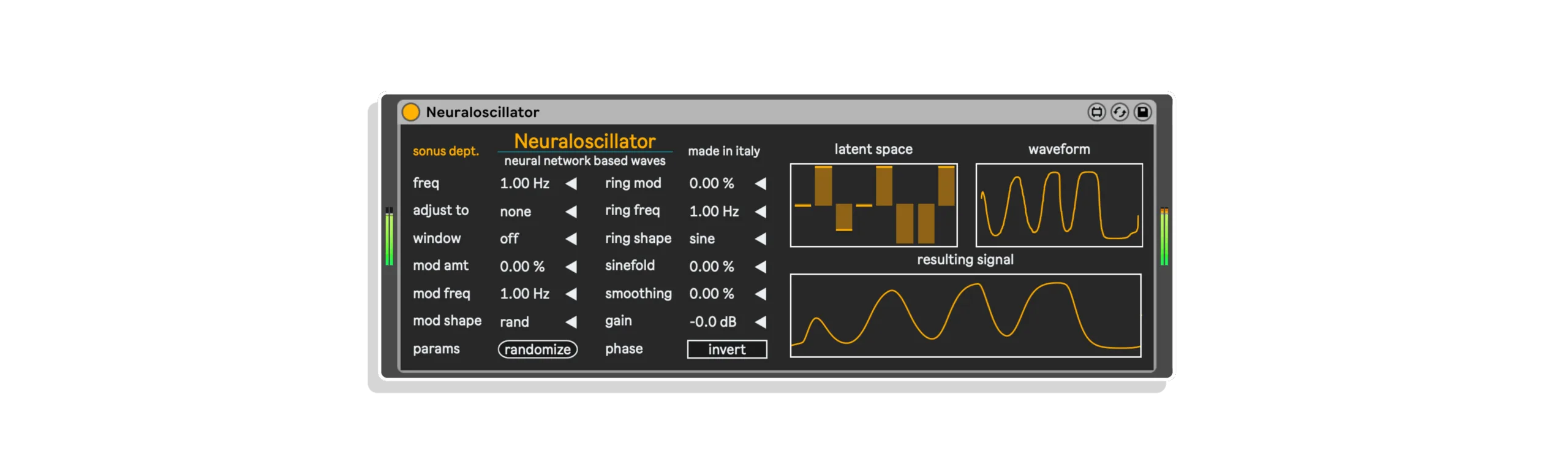Click the arrow next to gain value

pos(760,322)
